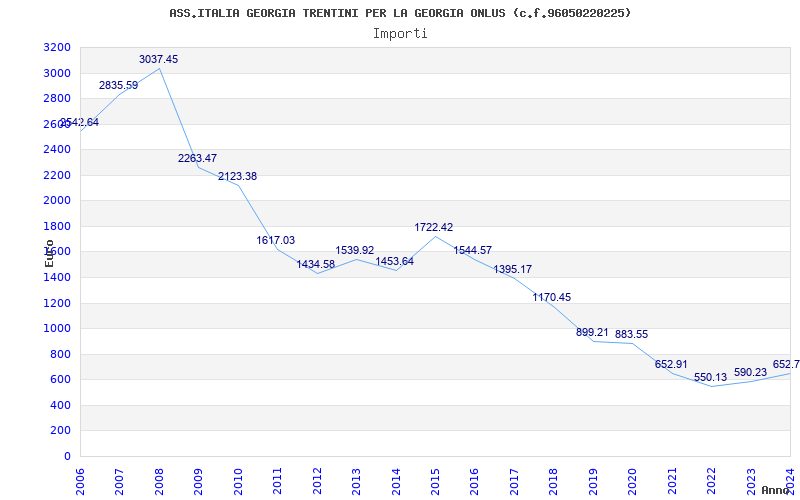
Task: Click x-axis year label 2012
Action: [x=317, y=482]
